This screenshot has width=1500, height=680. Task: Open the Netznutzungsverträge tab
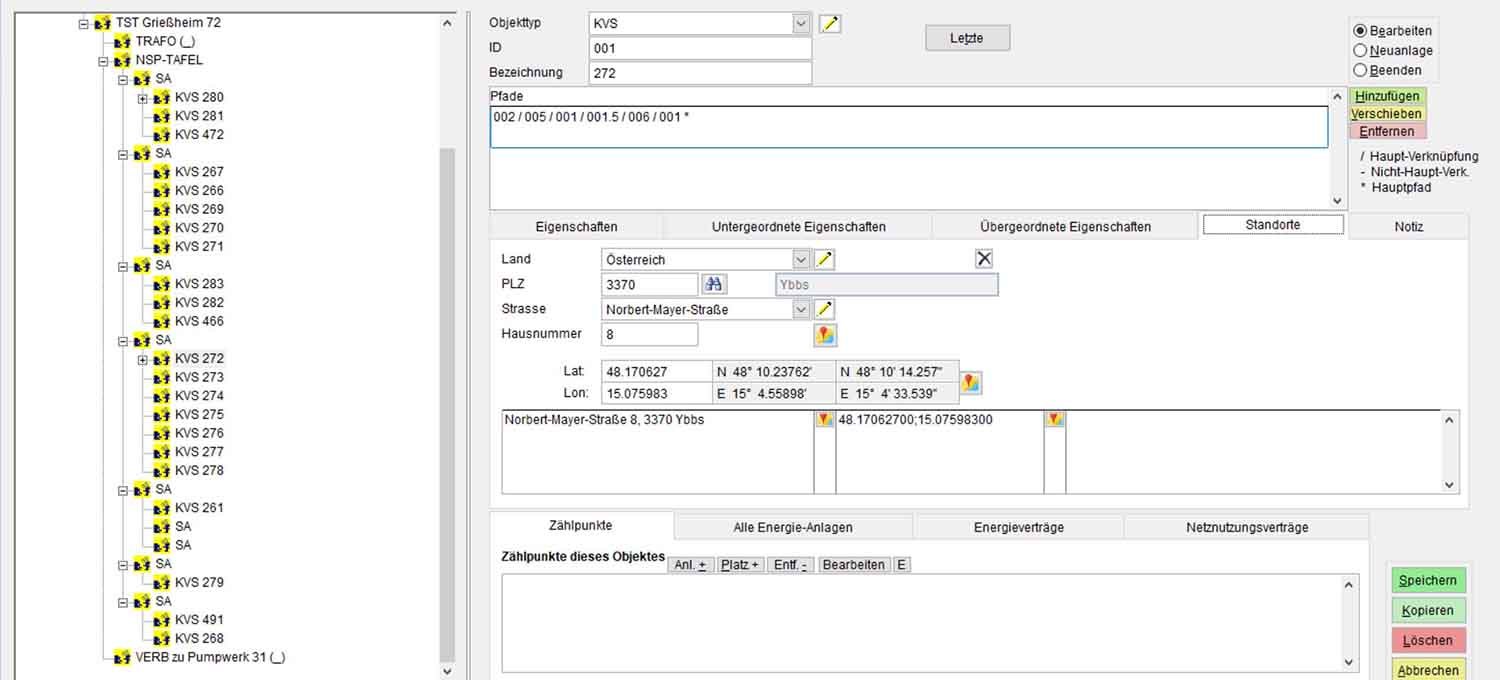[1247, 527]
